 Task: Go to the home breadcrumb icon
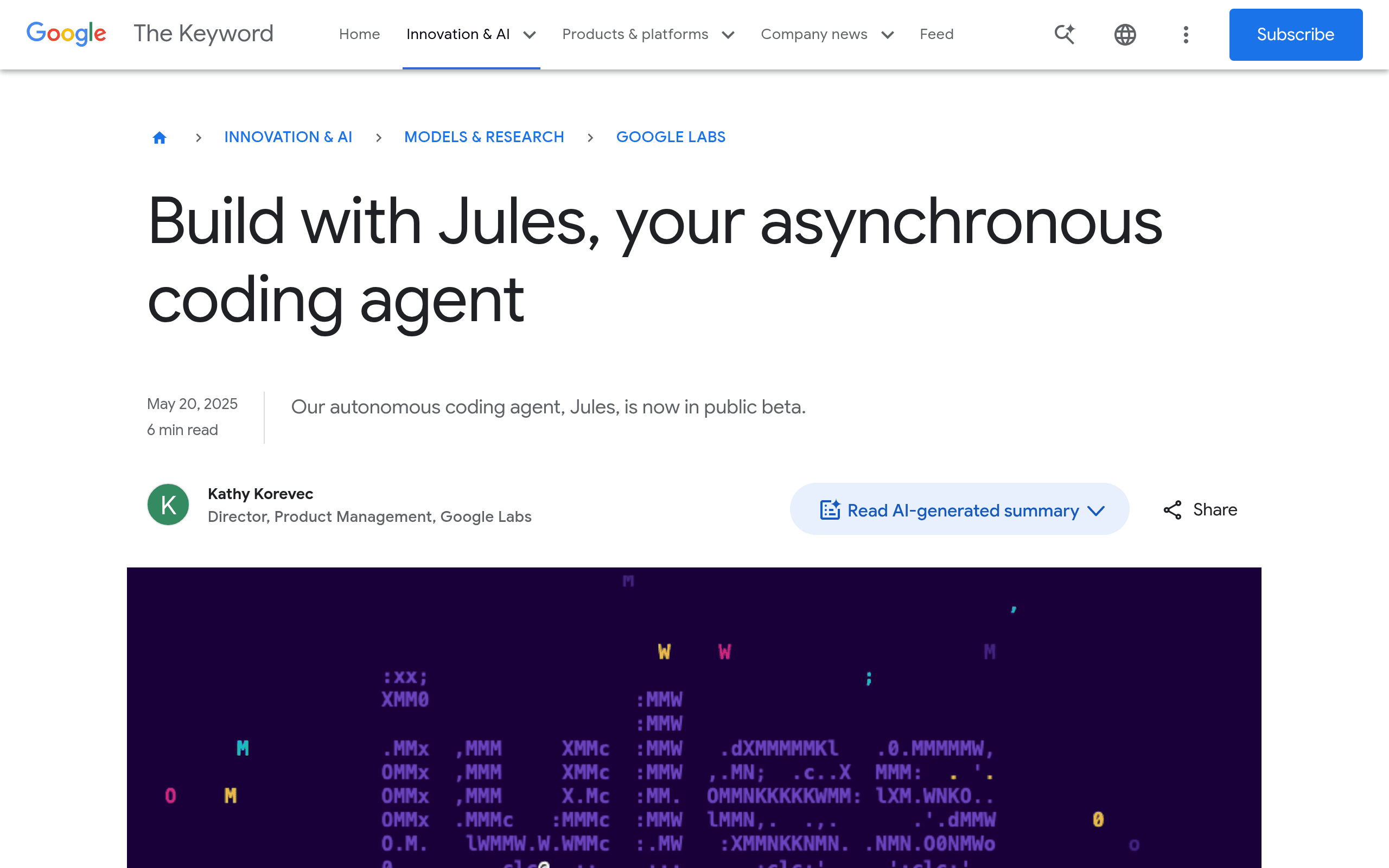(160, 138)
